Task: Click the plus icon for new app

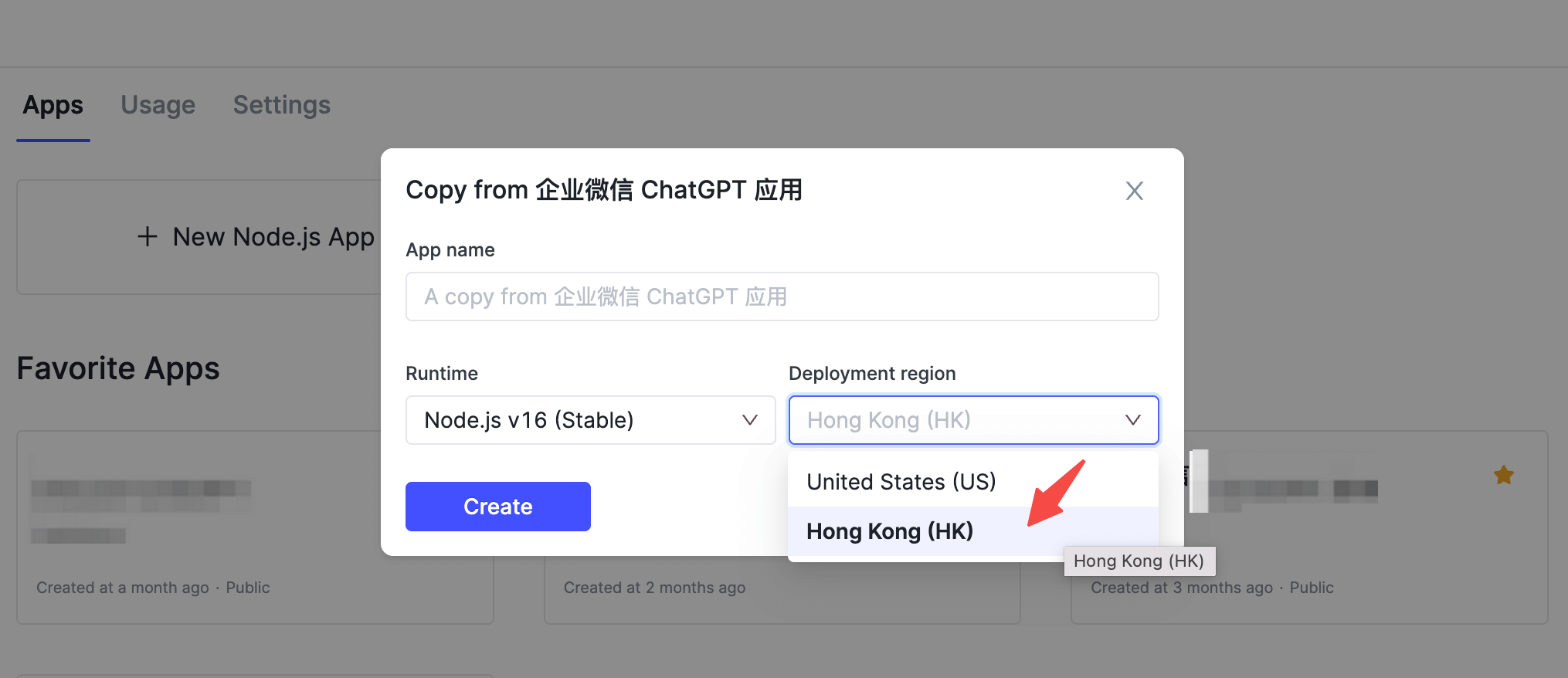Action: pos(148,237)
